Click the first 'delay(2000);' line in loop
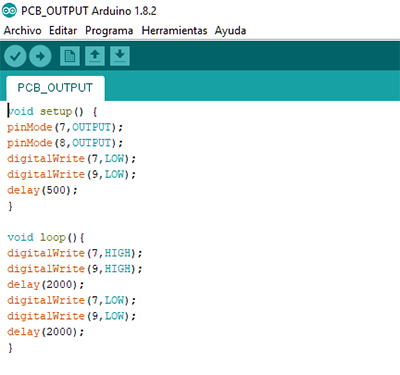 click(x=46, y=285)
